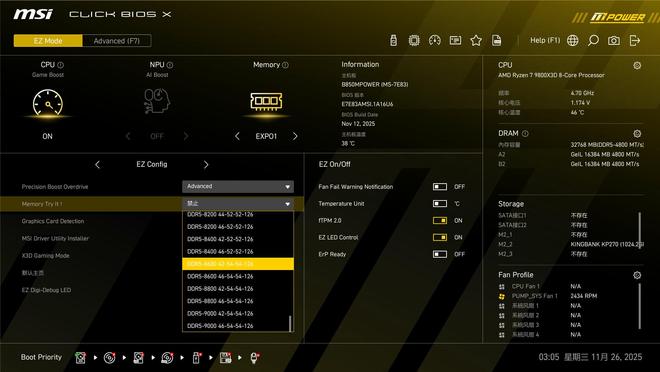The height and width of the screenshot is (372, 660).
Task: Click EZ Digi-Debug LED setting
Action: (x=46, y=290)
